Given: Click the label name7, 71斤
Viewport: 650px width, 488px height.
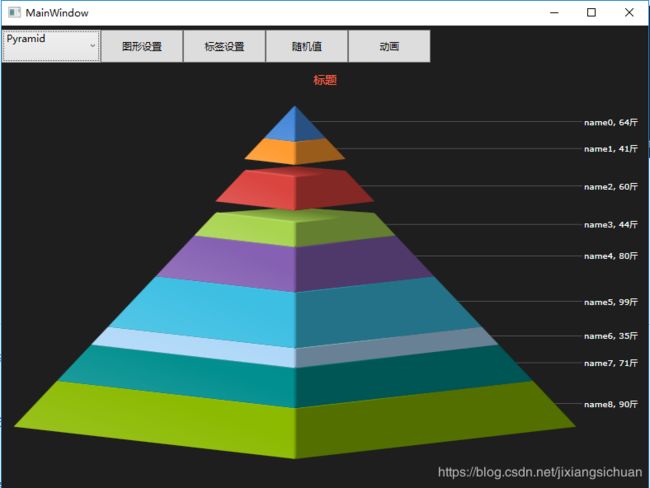Looking at the screenshot, I should [611, 363].
